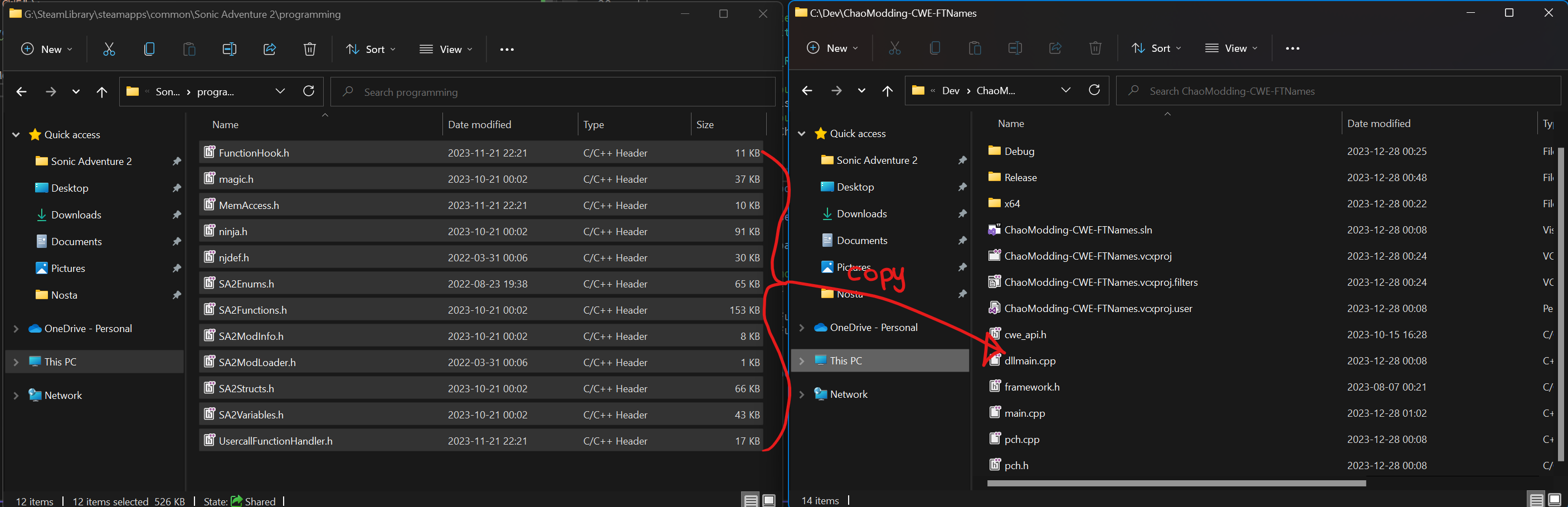Image resolution: width=1568 pixels, height=507 pixels.
Task: Select ChaoModding-CWE-FTNames.vcxproj.user file
Action: 1098,308
